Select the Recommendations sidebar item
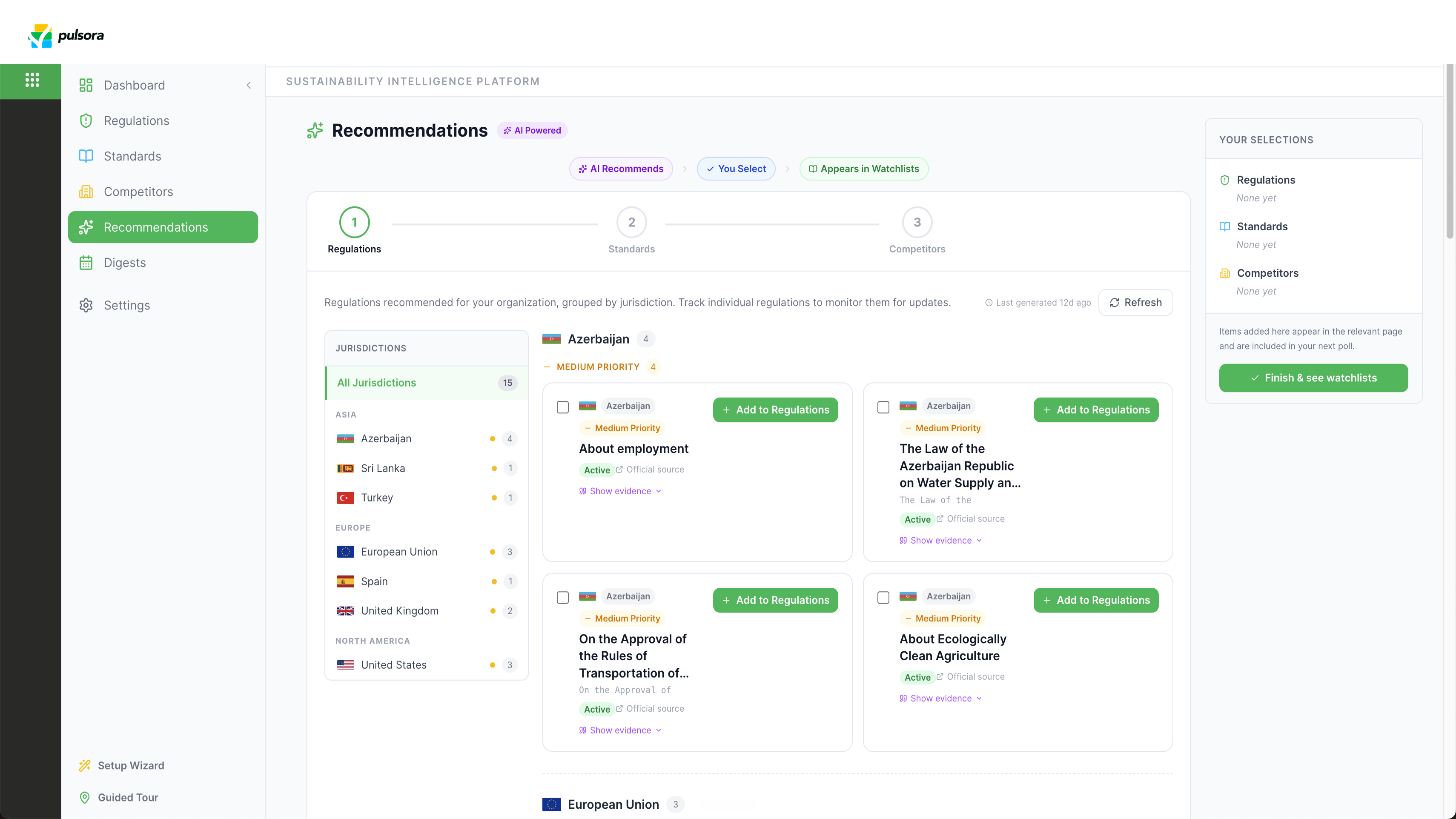 (x=163, y=227)
